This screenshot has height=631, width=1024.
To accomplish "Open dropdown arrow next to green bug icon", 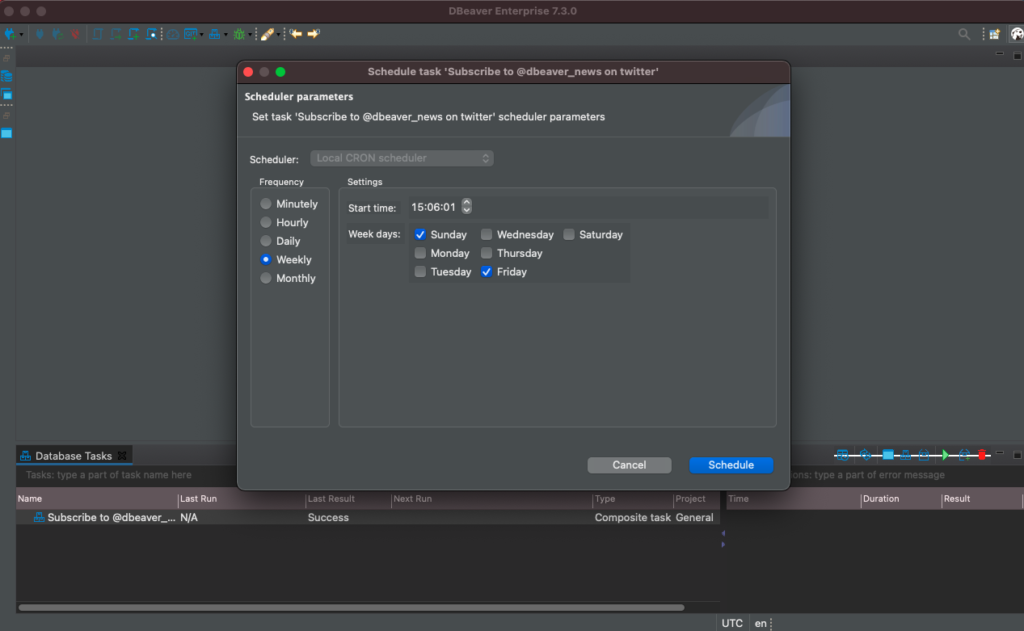I will pyautogui.click(x=250, y=35).
